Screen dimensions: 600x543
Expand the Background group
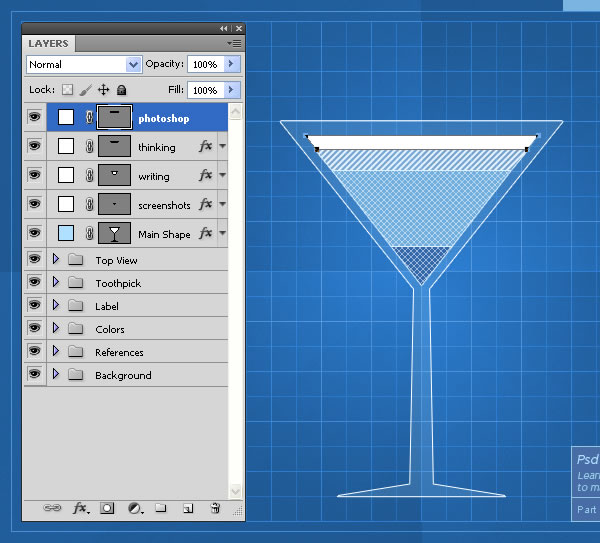tap(56, 373)
